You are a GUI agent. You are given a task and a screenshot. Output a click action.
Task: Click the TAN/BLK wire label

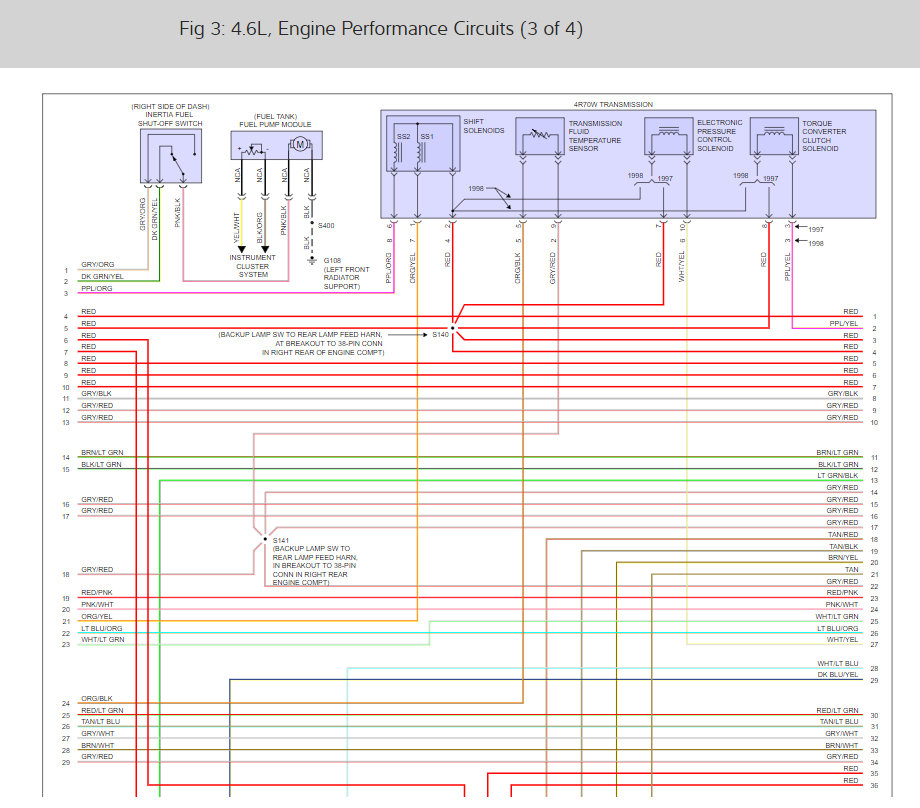click(844, 546)
